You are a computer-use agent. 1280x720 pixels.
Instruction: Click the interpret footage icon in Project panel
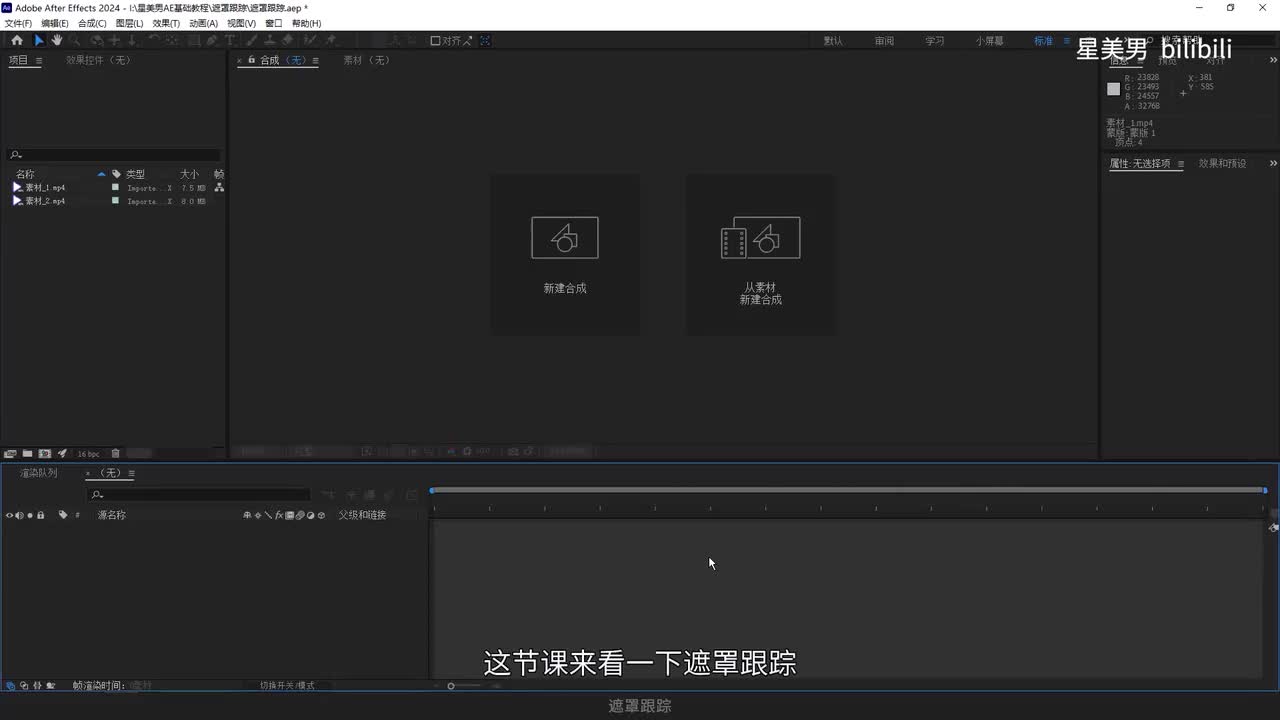pos(9,454)
